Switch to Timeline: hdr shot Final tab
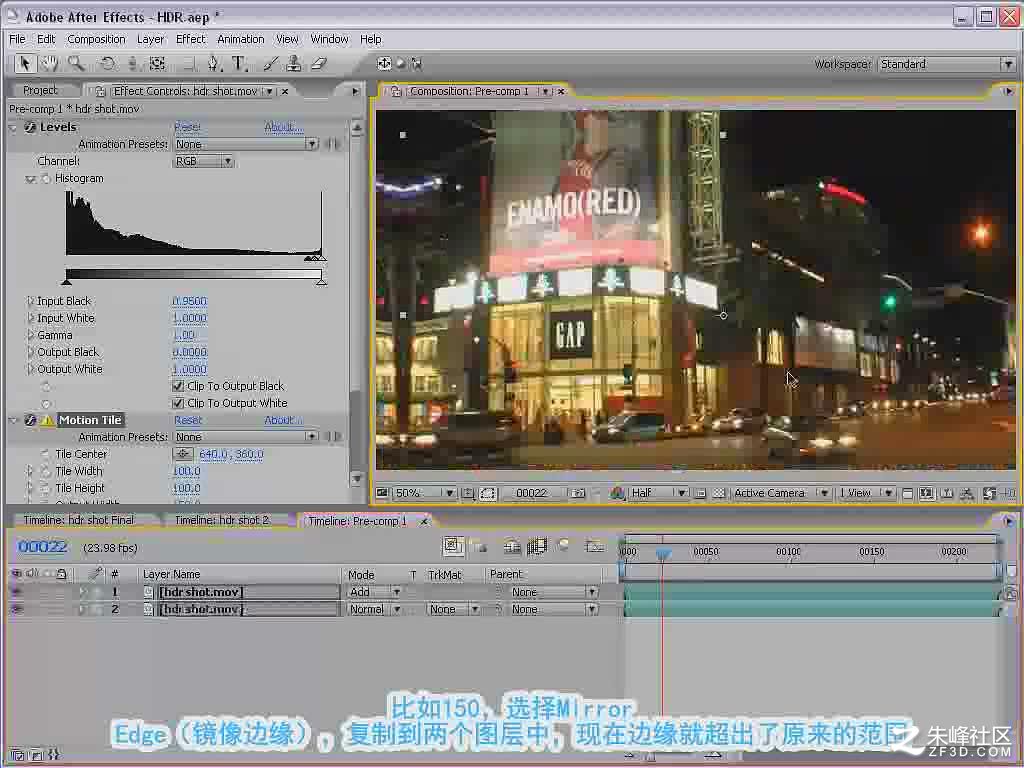This screenshot has height=768, width=1024. [x=78, y=520]
